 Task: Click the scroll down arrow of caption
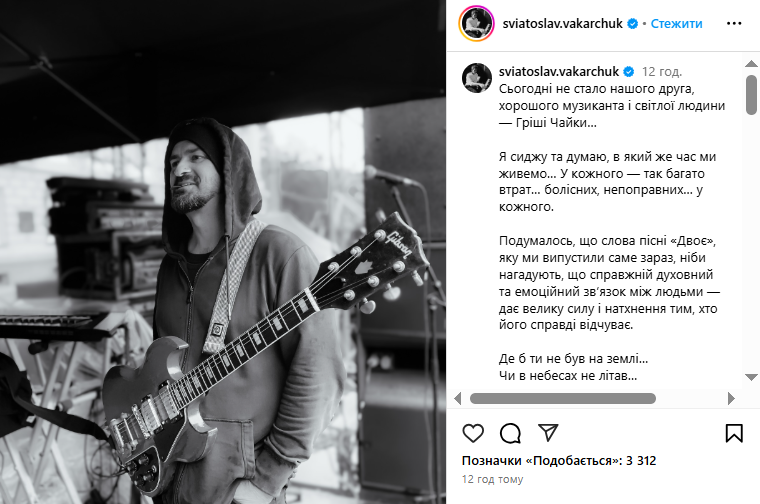pyautogui.click(x=751, y=377)
